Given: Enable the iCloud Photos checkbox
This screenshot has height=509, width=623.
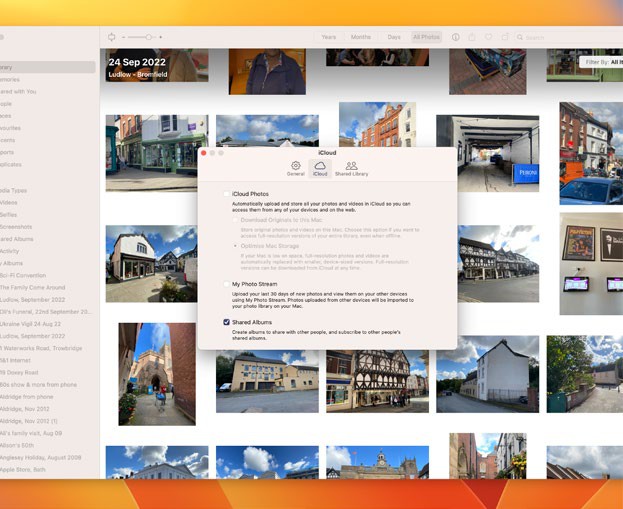Looking at the screenshot, I should 226,194.
